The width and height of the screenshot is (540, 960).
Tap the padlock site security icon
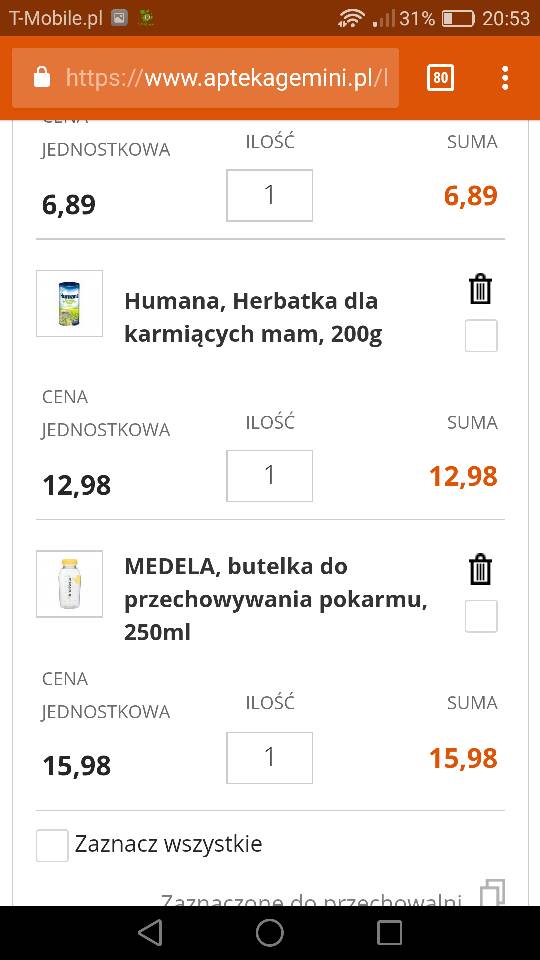[41, 78]
